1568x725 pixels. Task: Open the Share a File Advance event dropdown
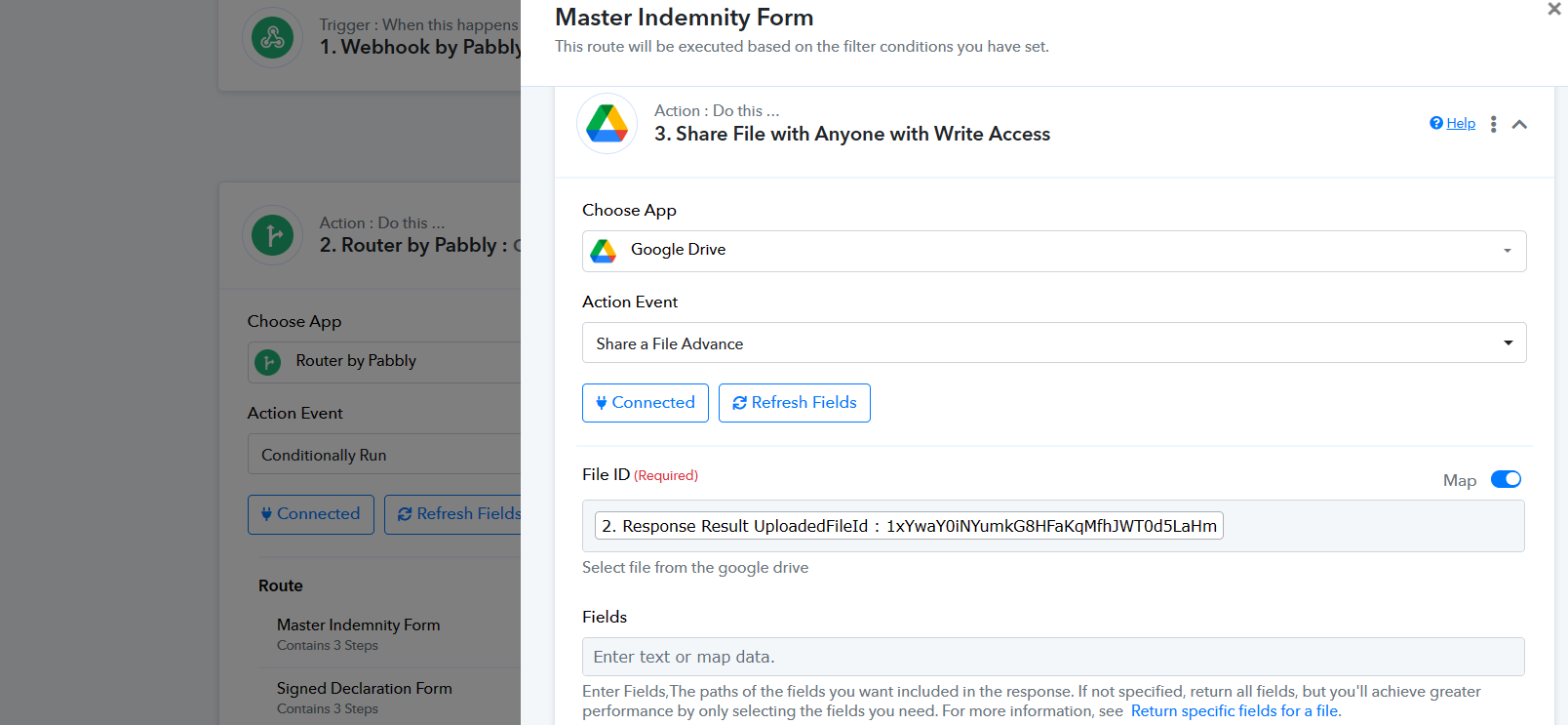click(x=1054, y=342)
